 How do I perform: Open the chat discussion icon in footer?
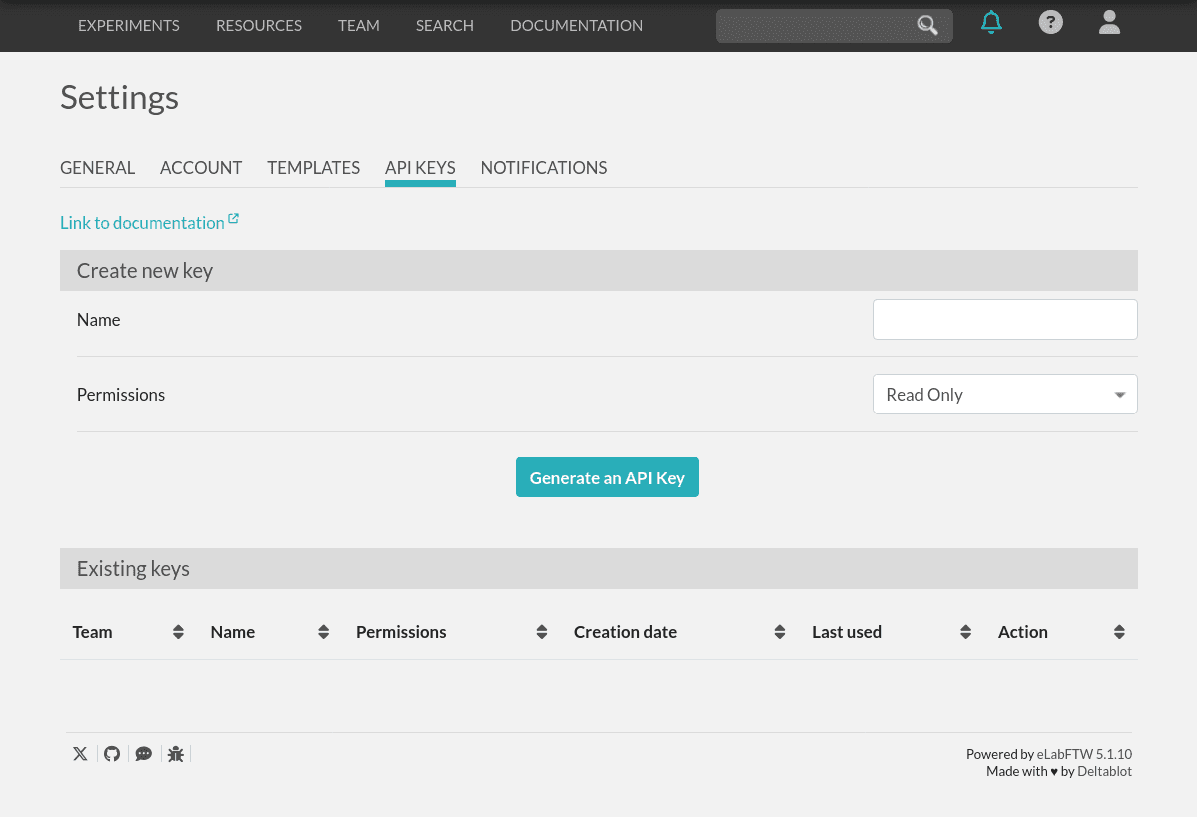coord(143,753)
